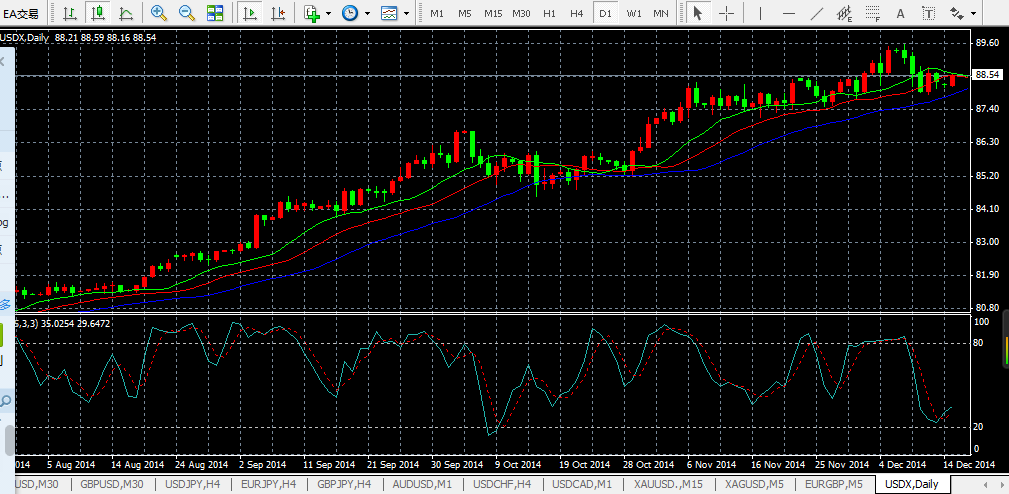Select the W1 weekly timeframe
Image resolution: width=1009 pixels, height=494 pixels.
pyautogui.click(x=633, y=14)
